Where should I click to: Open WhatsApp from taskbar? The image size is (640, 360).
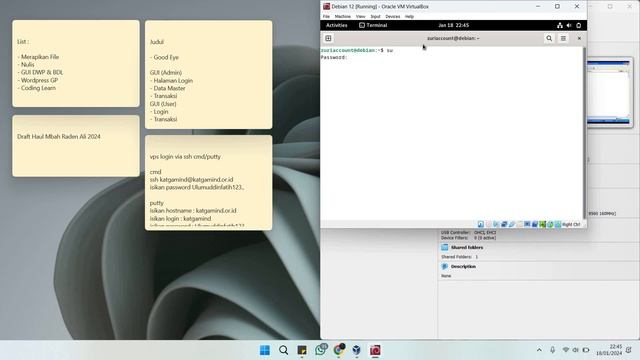[321, 350]
